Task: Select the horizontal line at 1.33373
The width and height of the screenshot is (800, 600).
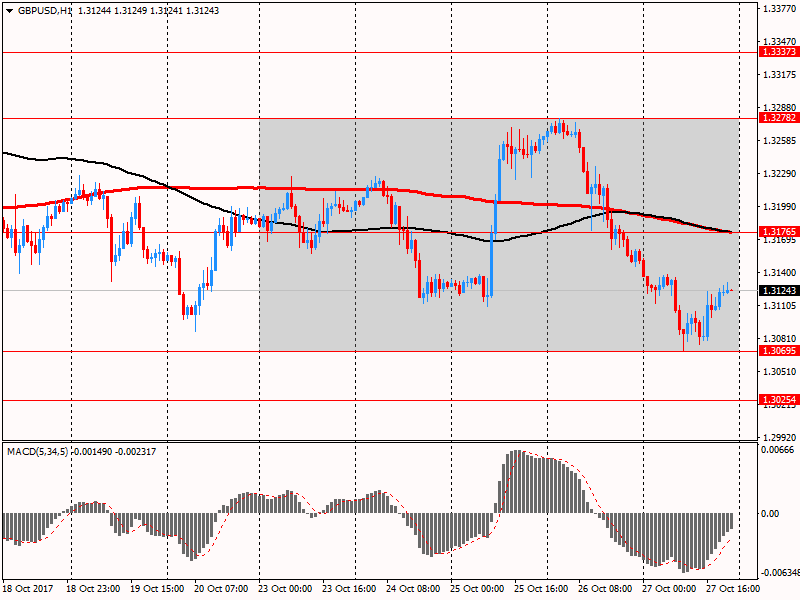Action: [x=380, y=52]
